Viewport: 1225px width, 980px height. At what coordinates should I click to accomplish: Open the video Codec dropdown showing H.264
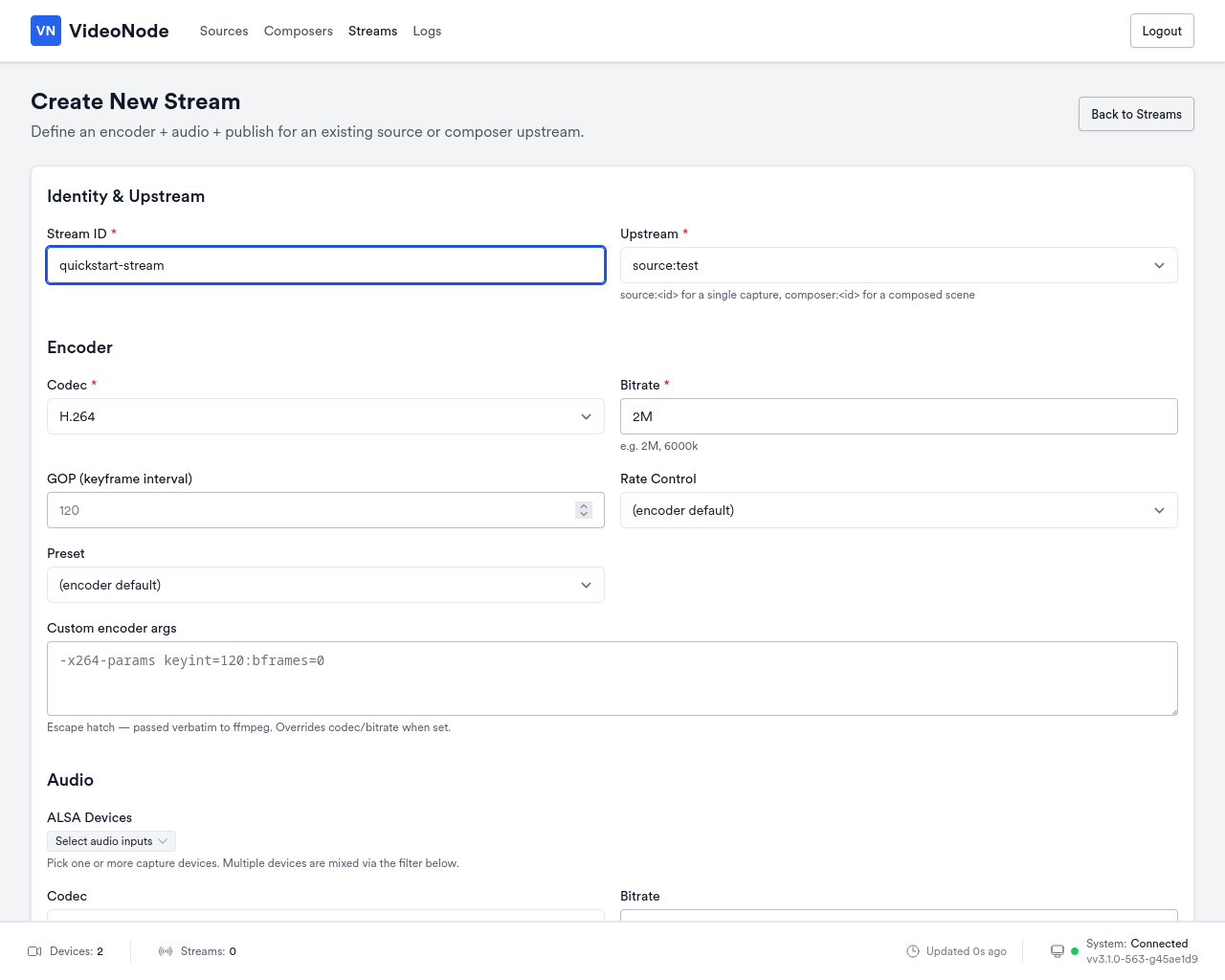tap(325, 416)
